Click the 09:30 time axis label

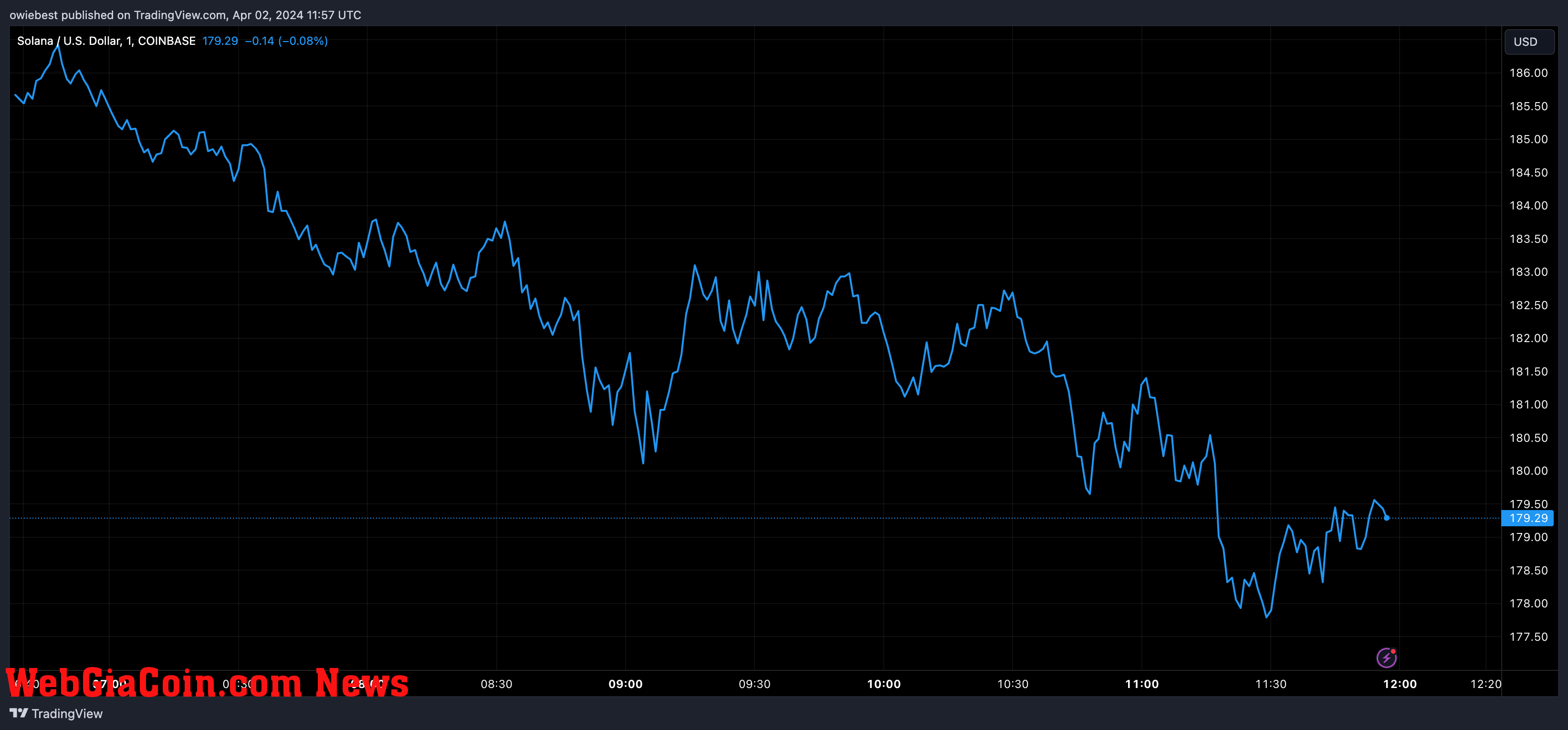click(754, 684)
